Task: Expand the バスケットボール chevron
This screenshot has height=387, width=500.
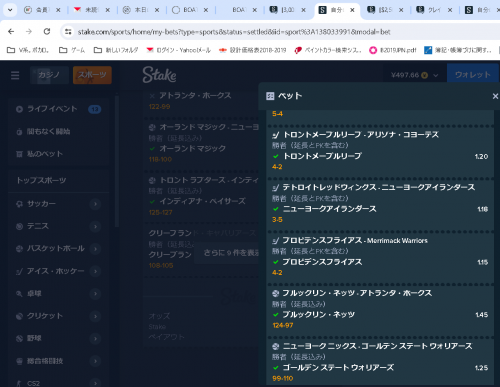Action: 95,249
